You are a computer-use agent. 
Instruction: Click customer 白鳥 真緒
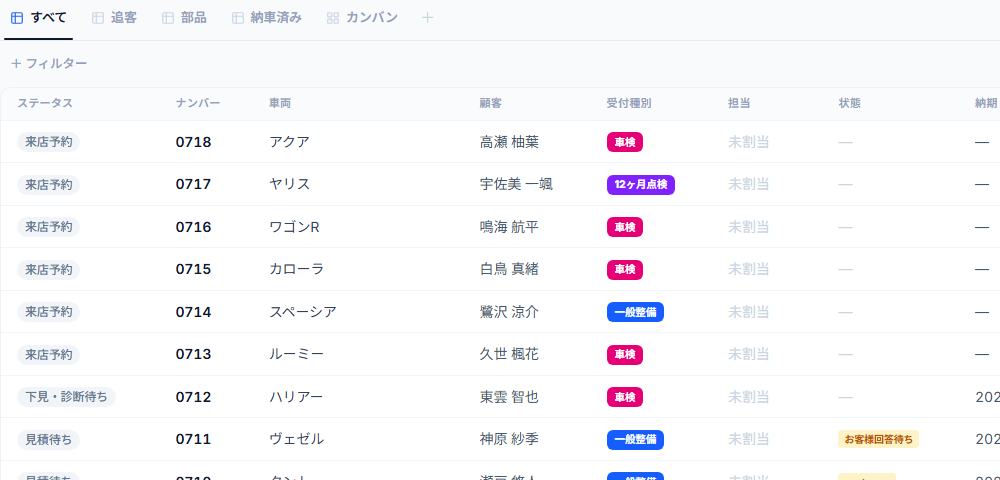pos(509,270)
